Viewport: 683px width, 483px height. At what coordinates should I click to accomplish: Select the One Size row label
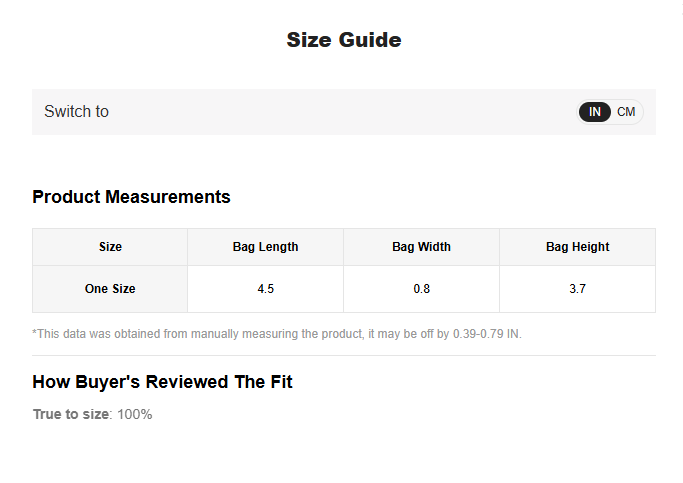[x=110, y=289]
